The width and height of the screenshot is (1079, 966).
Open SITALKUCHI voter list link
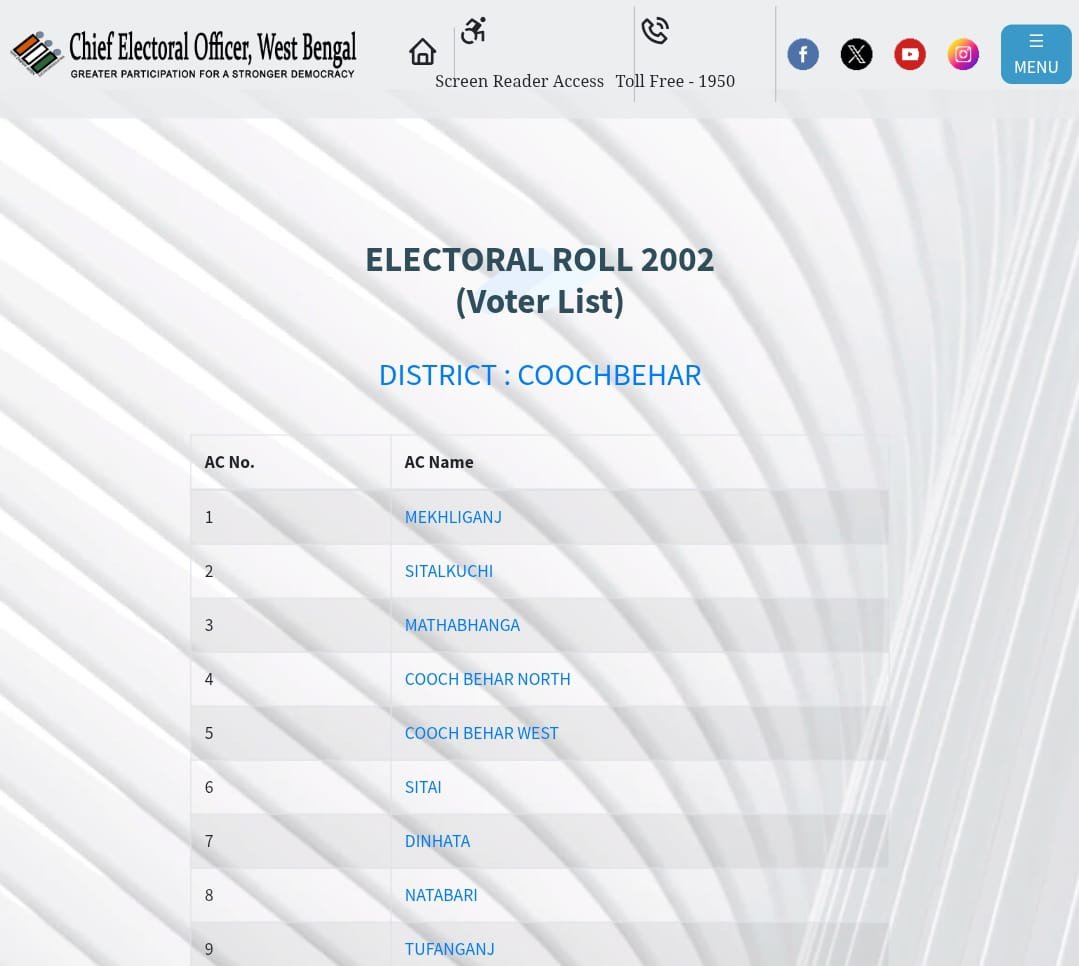(x=448, y=571)
